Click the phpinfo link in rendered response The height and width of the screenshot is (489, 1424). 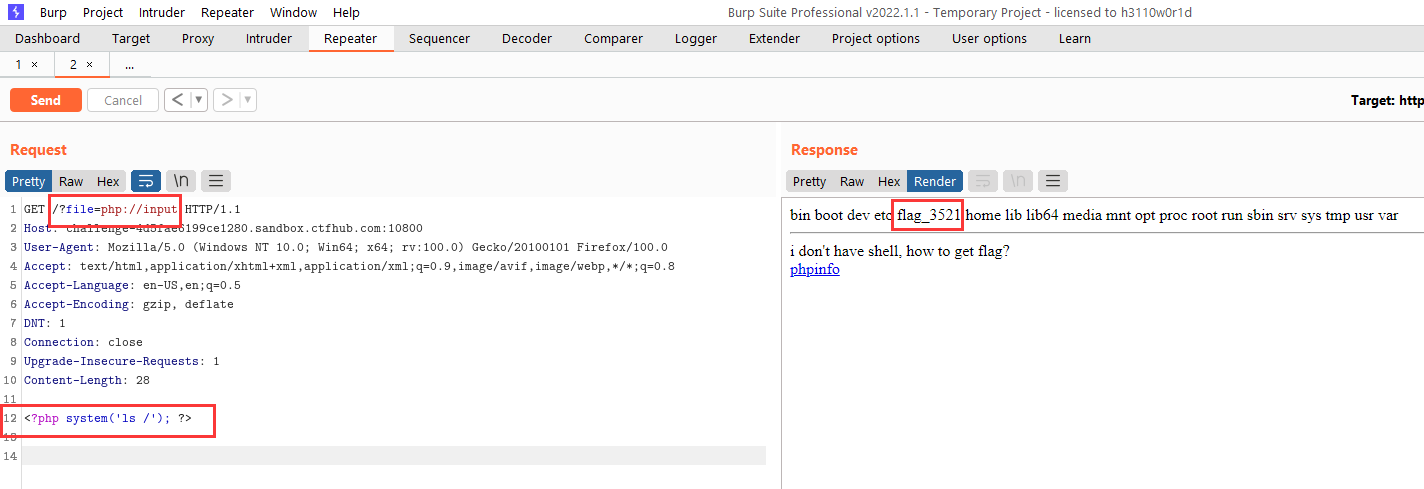(x=815, y=270)
